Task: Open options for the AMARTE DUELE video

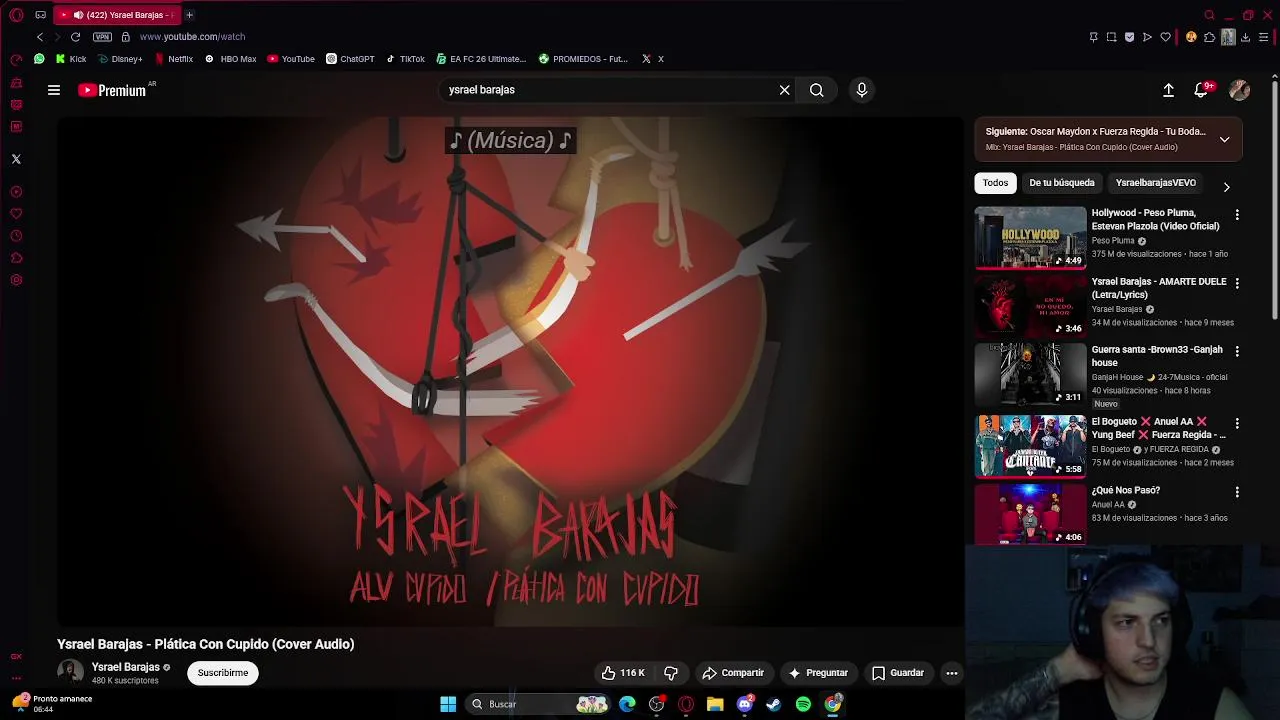Action: coord(1237,284)
